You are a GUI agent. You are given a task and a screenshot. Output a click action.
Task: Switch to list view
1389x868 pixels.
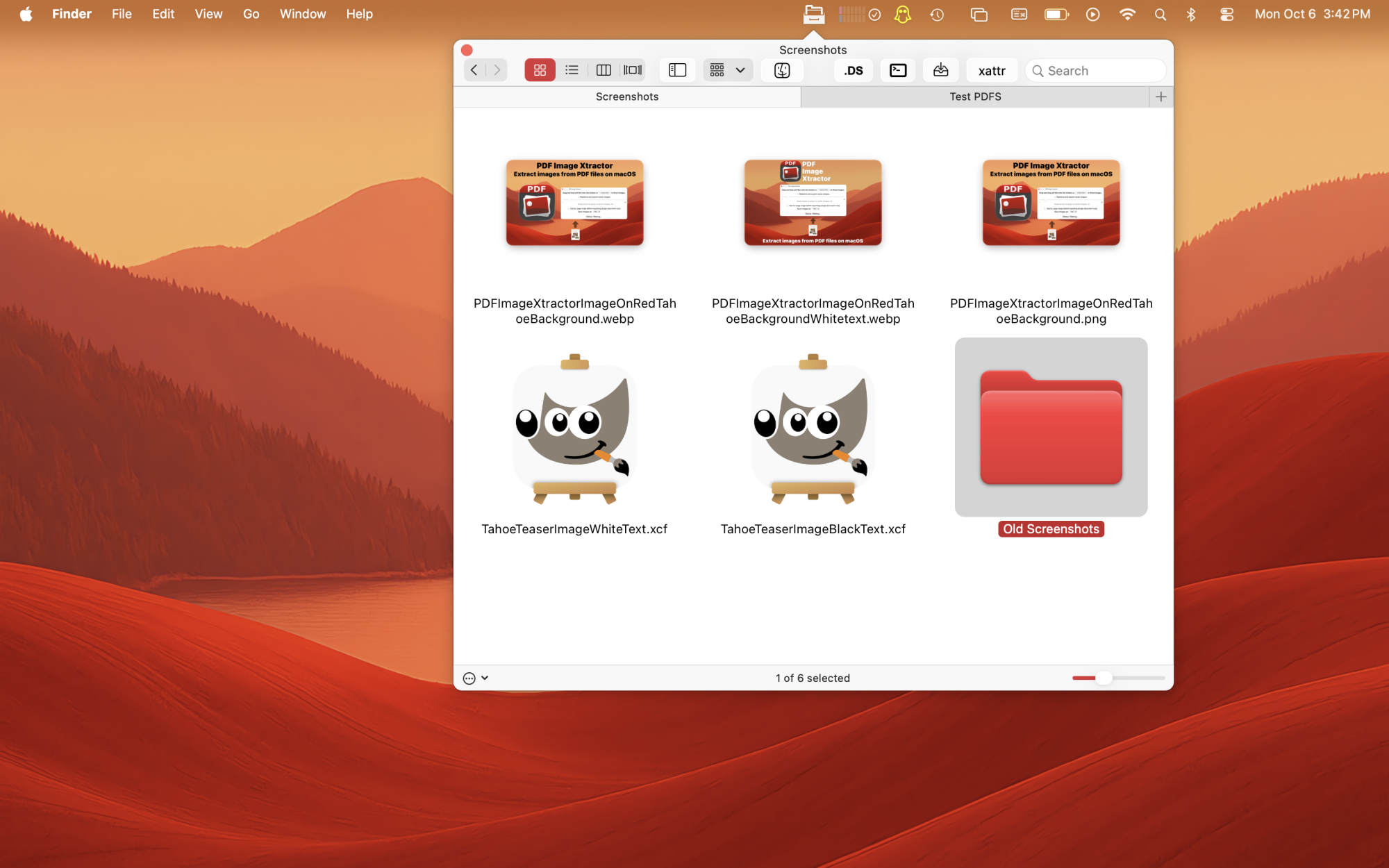[572, 70]
